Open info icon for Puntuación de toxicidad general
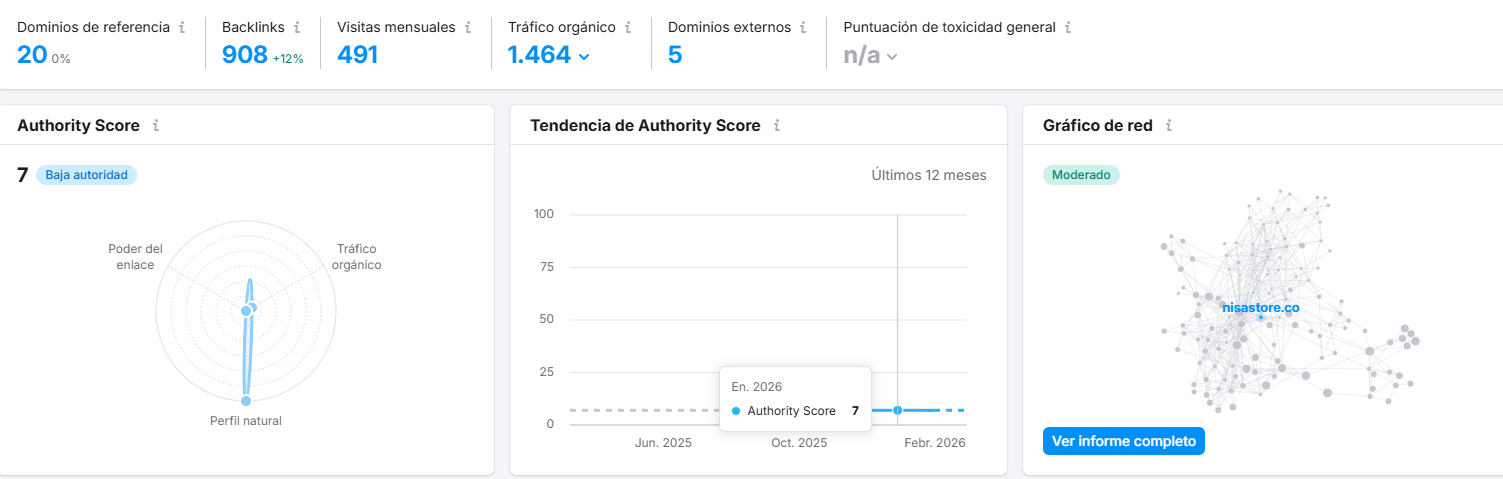Viewport: 1503px width, 479px height. tap(1068, 28)
